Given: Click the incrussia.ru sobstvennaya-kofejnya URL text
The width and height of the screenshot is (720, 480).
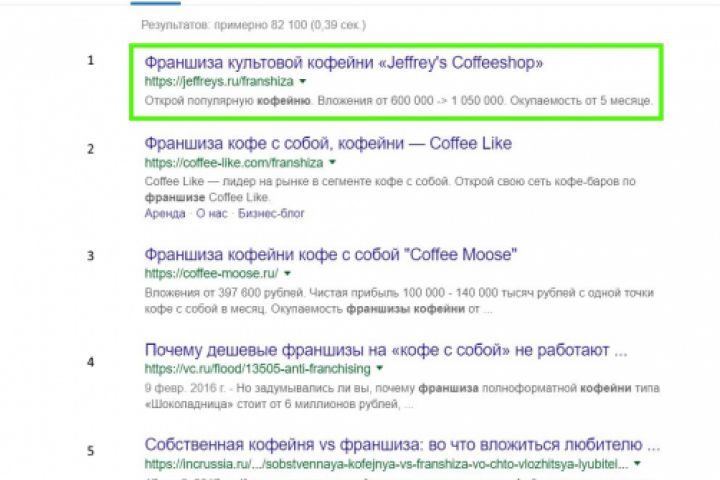Looking at the screenshot, I should (x=387, y=464).
